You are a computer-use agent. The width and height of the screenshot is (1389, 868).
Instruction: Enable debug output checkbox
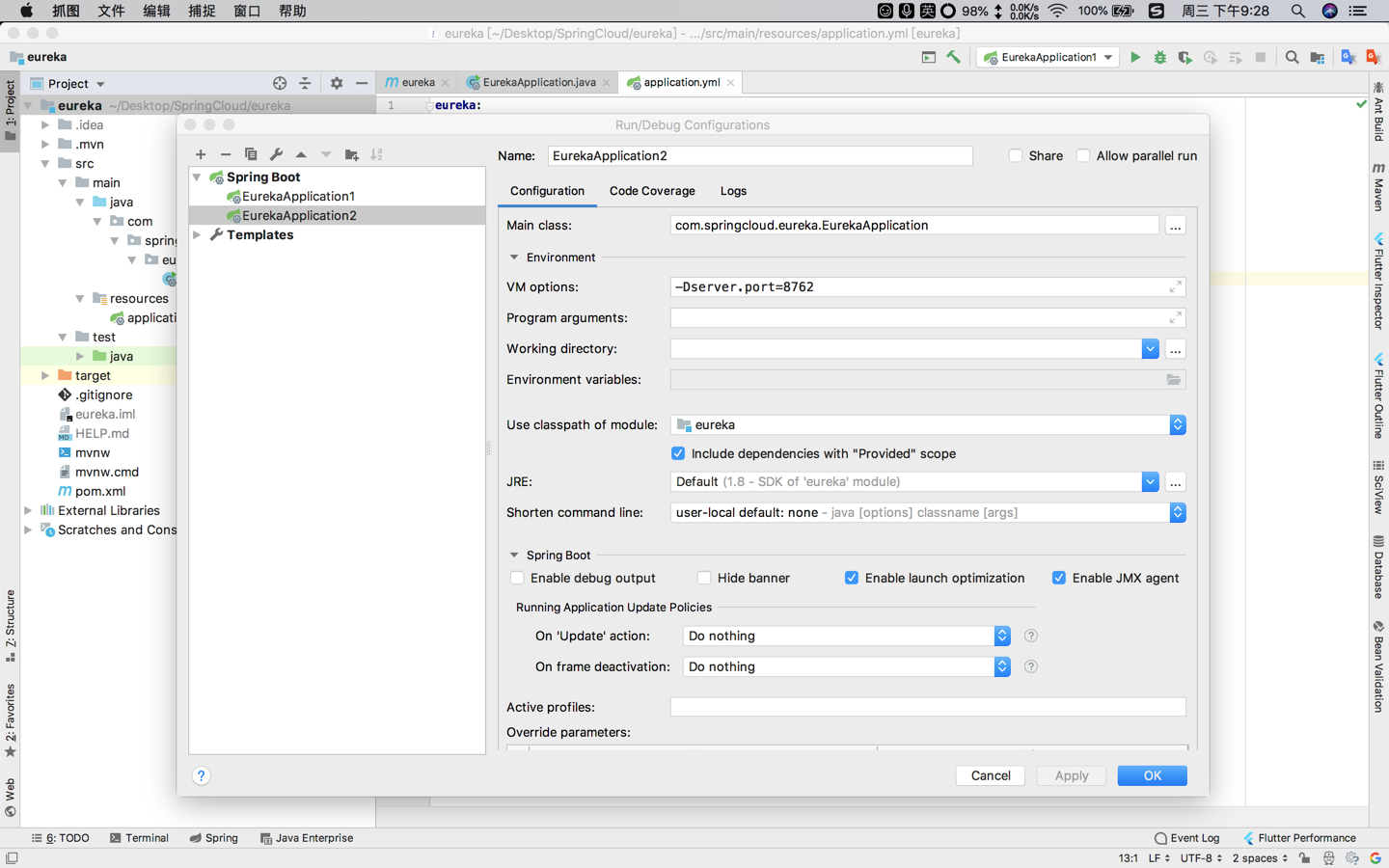coord(517,578)
